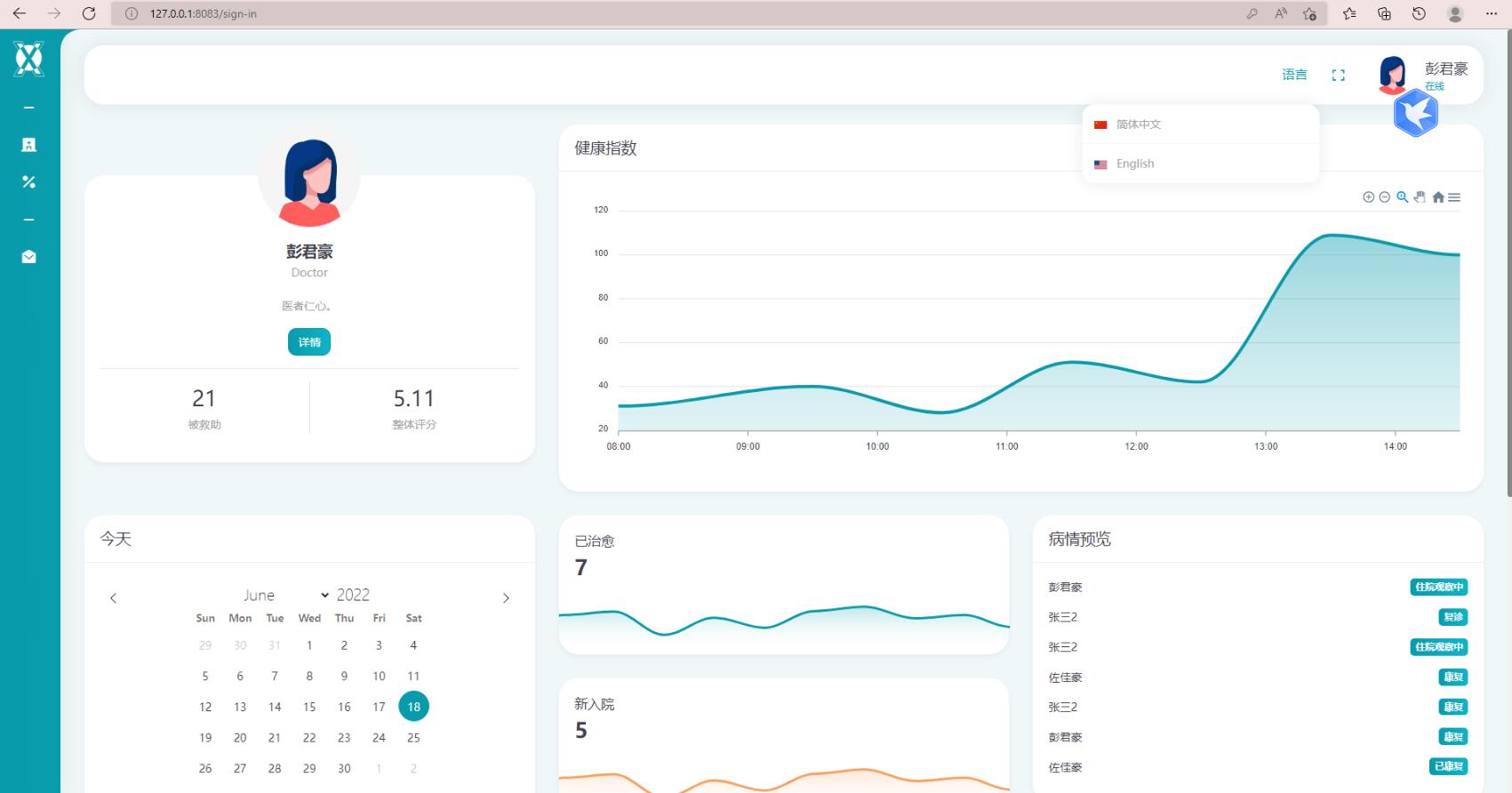Viewport: 1512px width, 793px height.
Task: Toggle fullscreen mode icon in header
Action: (x=1339, y=76)
